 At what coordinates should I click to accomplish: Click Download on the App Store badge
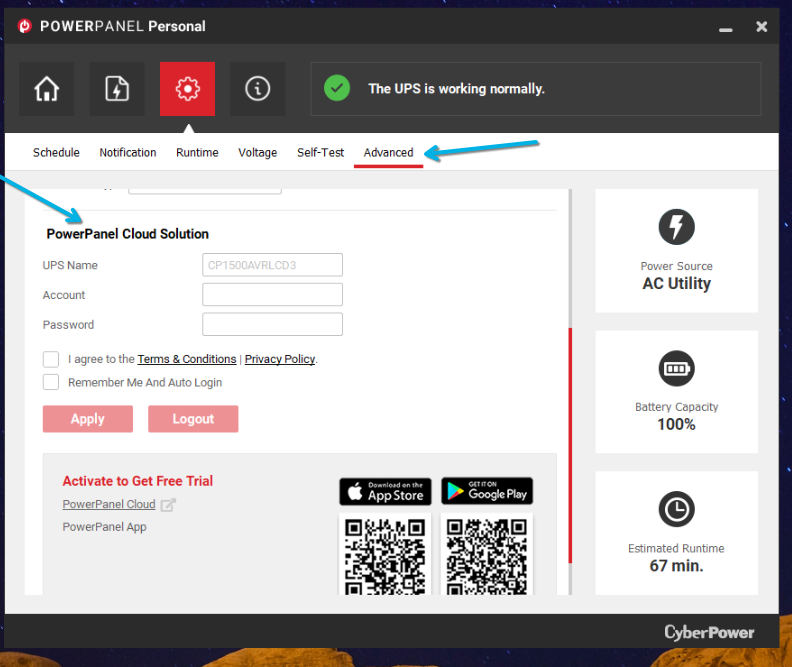385,491
